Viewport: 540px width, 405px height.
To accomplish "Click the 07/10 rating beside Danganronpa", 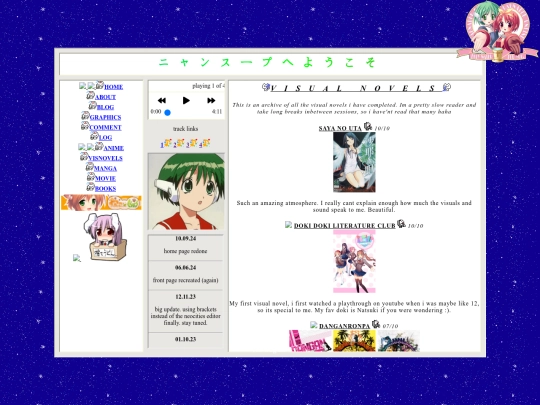I will 390,326.
